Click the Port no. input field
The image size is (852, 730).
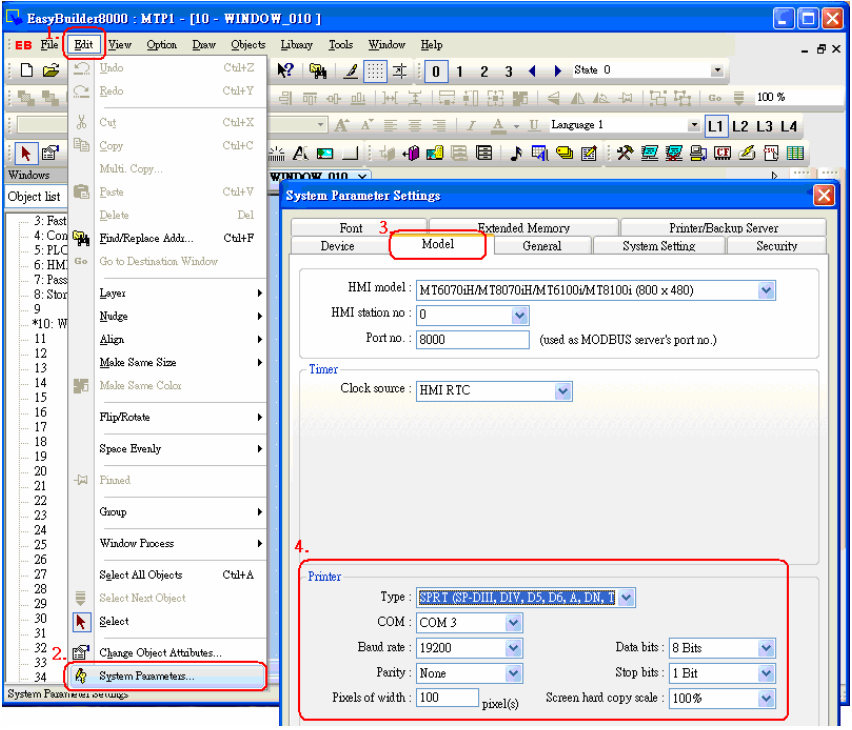(472, 340)
